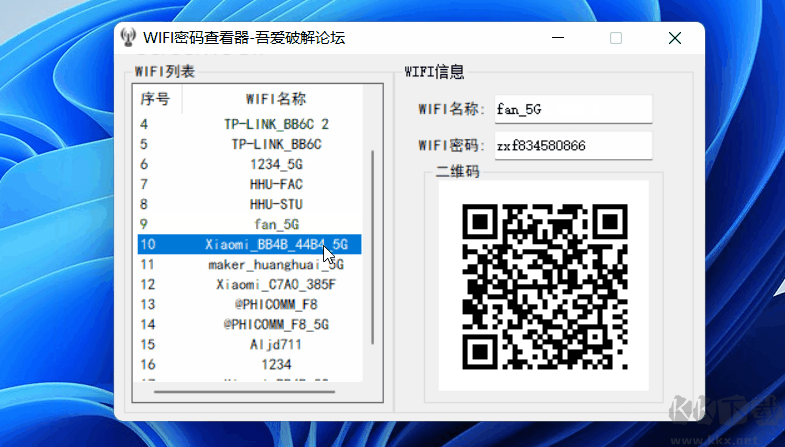Click the WIFI名称 column header

272,99
